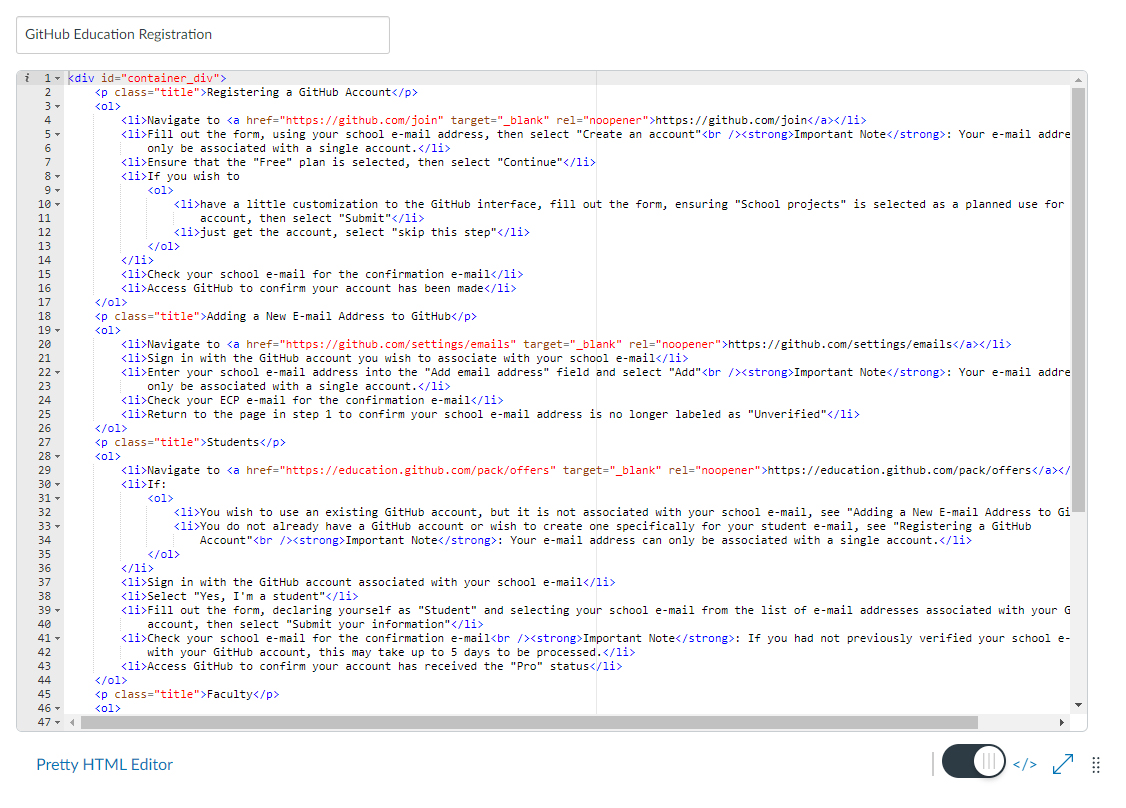Click the education.github.com/pack/offers href on line 29

[418, 470]
